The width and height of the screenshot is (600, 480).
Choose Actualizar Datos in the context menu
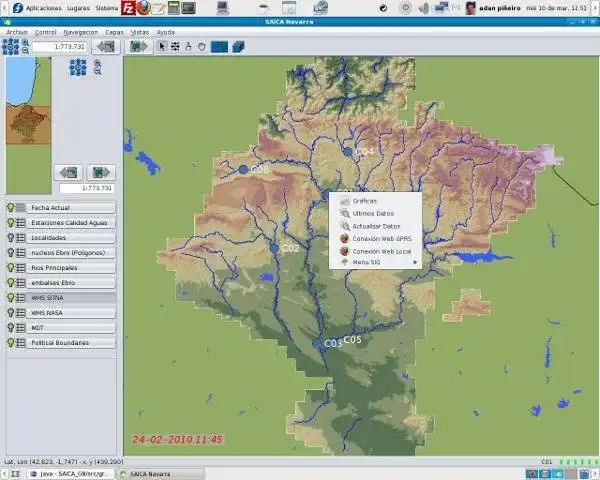(x=375, y=226)
